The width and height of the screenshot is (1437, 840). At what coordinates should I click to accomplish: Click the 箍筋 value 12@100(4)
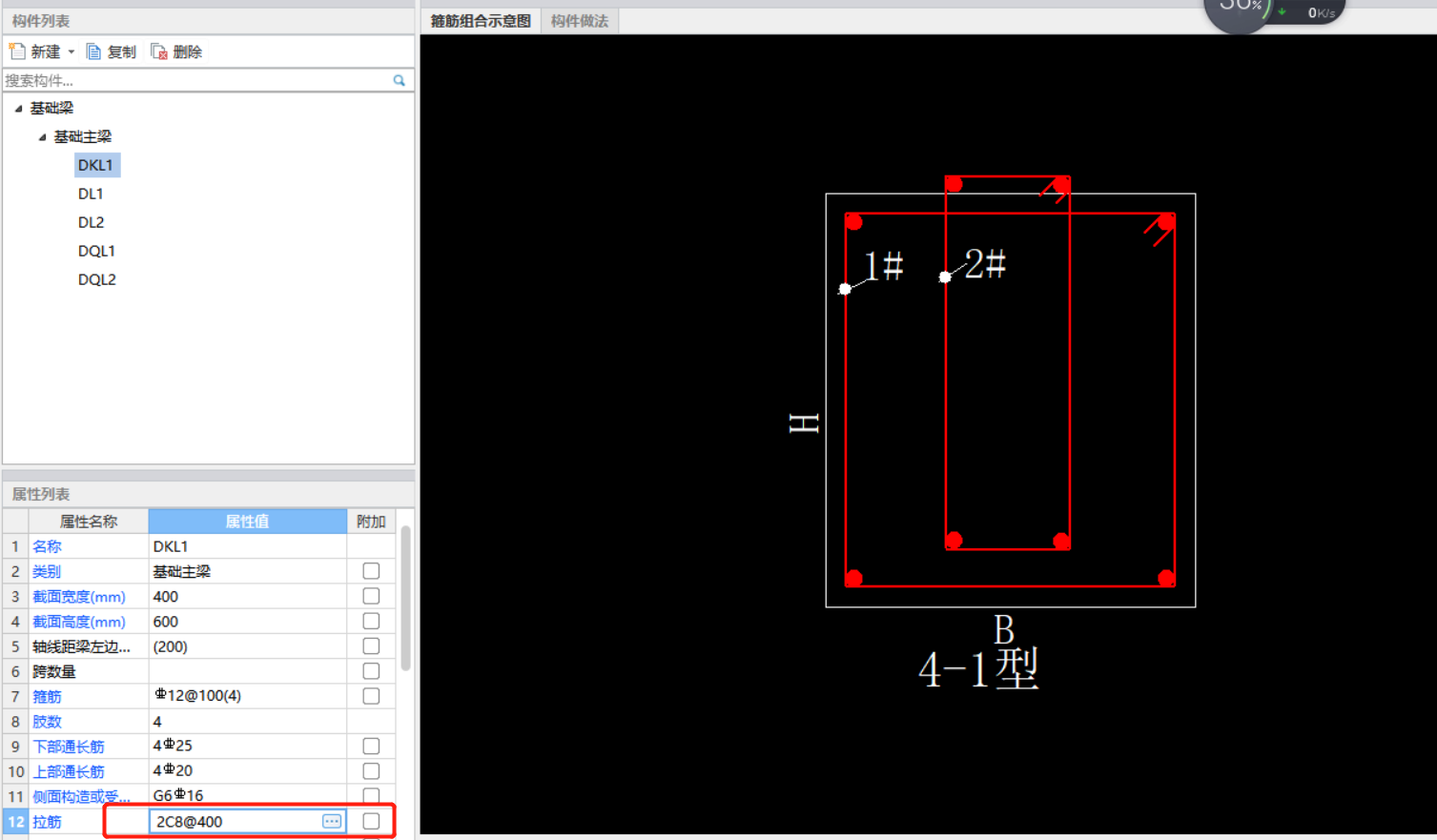point(248,696)
